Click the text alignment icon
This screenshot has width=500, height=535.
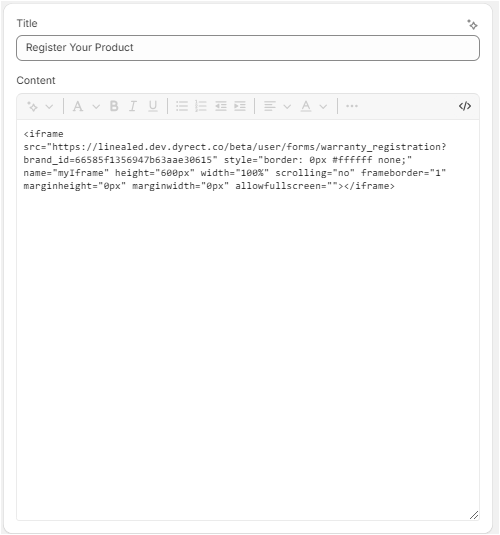click(x=270, y=106)
